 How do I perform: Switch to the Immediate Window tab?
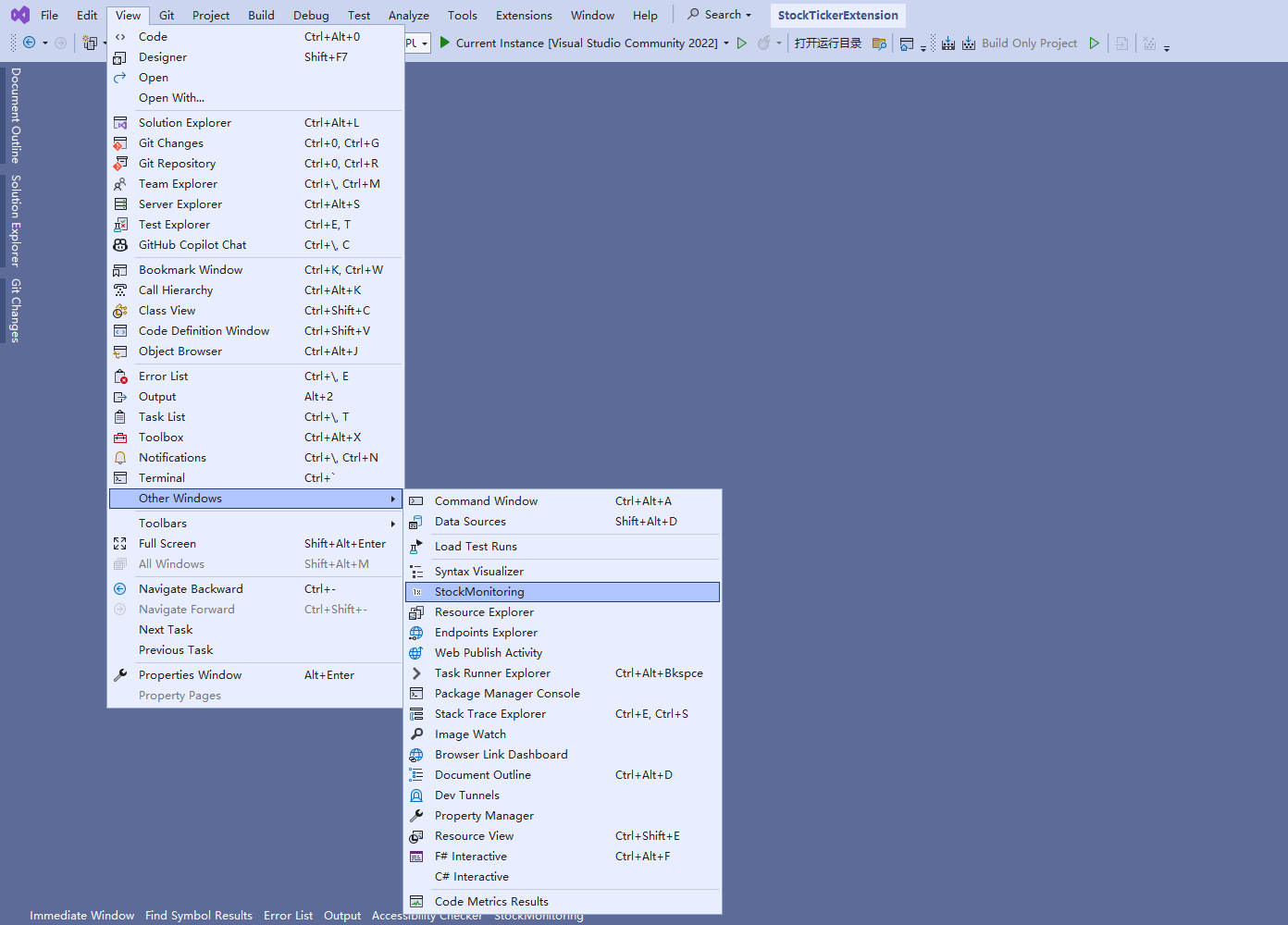[81, 916]
